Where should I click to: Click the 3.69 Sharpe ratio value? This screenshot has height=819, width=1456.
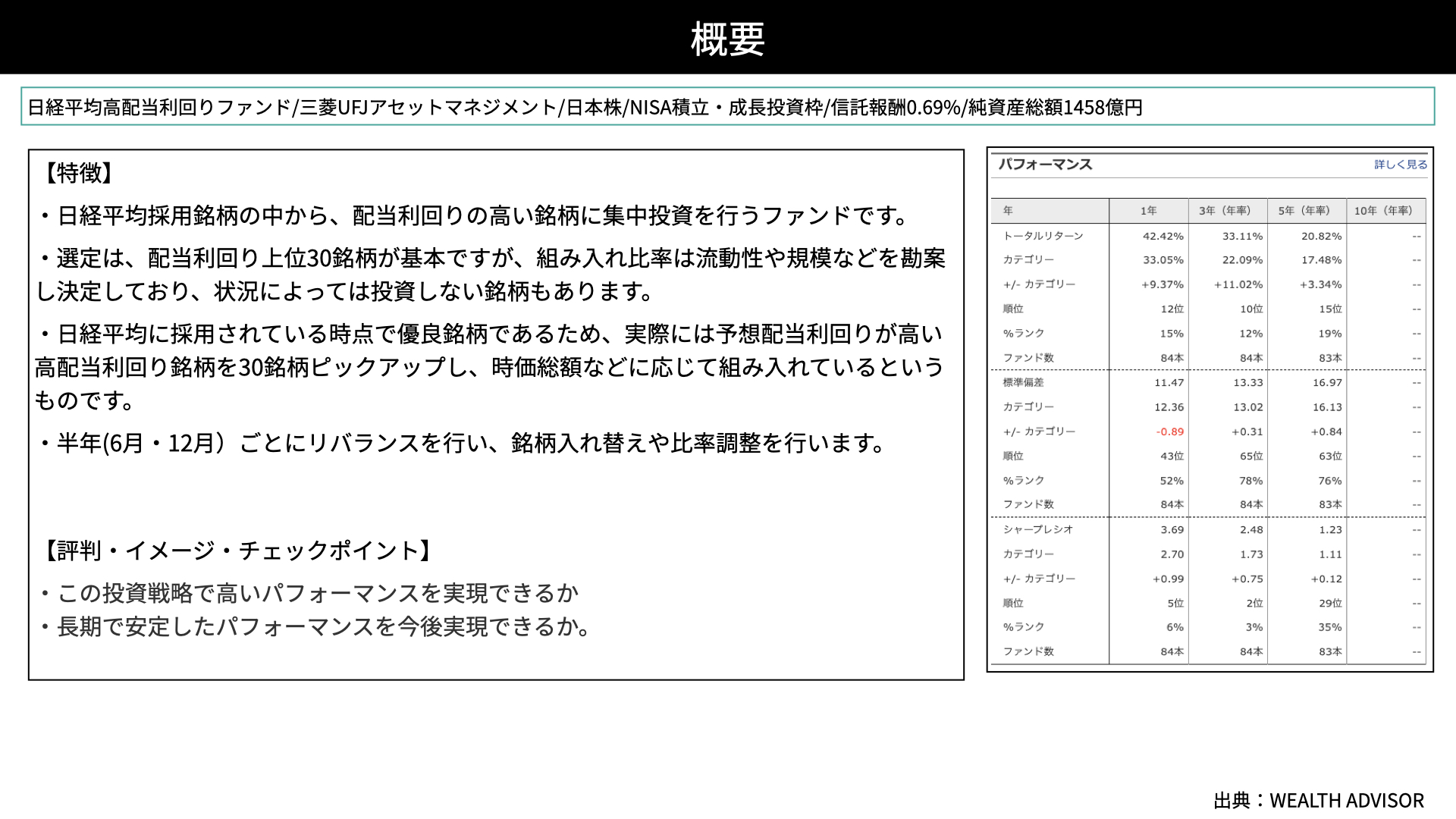click(x=1172, y=530)
